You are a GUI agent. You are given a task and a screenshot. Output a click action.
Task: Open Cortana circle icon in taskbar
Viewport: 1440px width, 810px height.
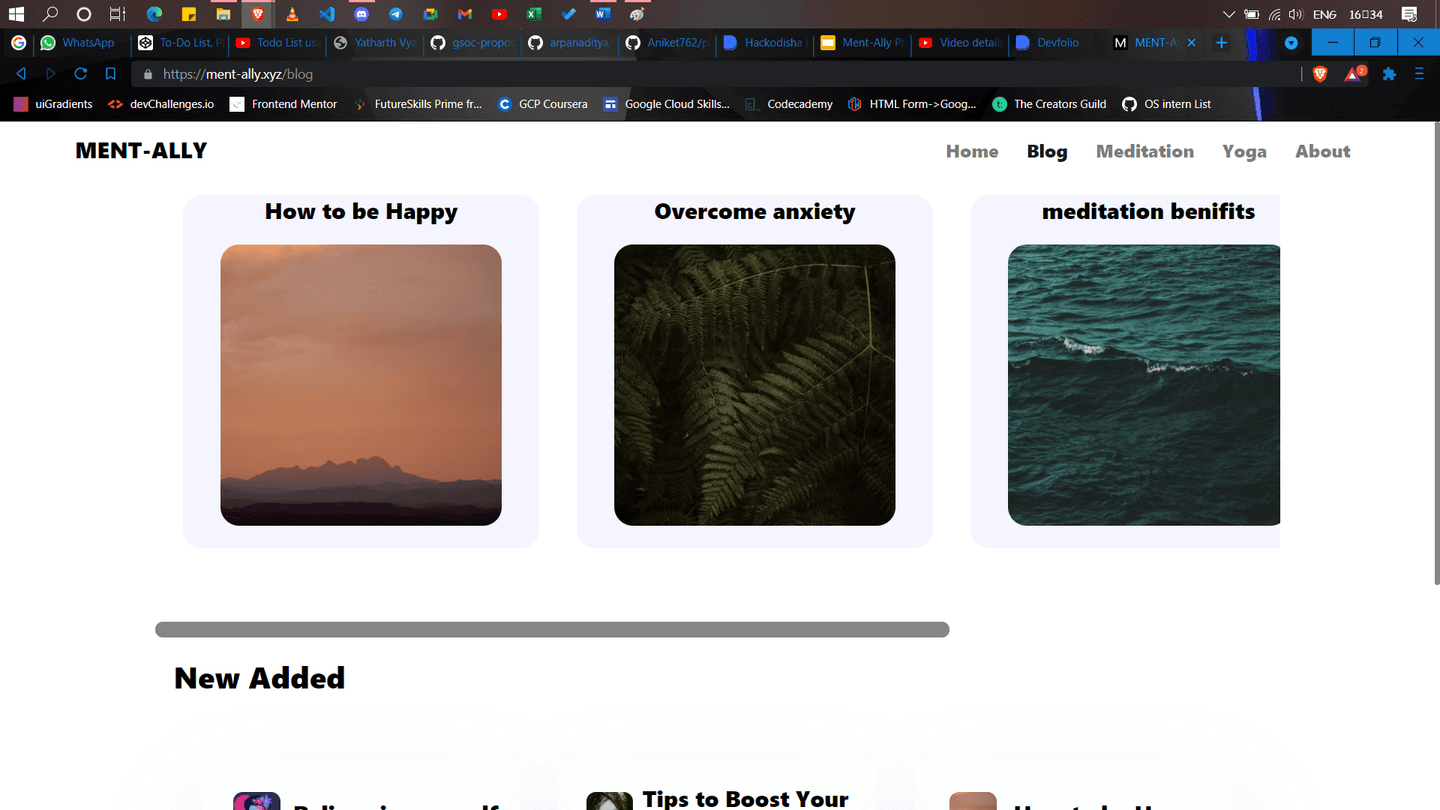click(84, 14)
